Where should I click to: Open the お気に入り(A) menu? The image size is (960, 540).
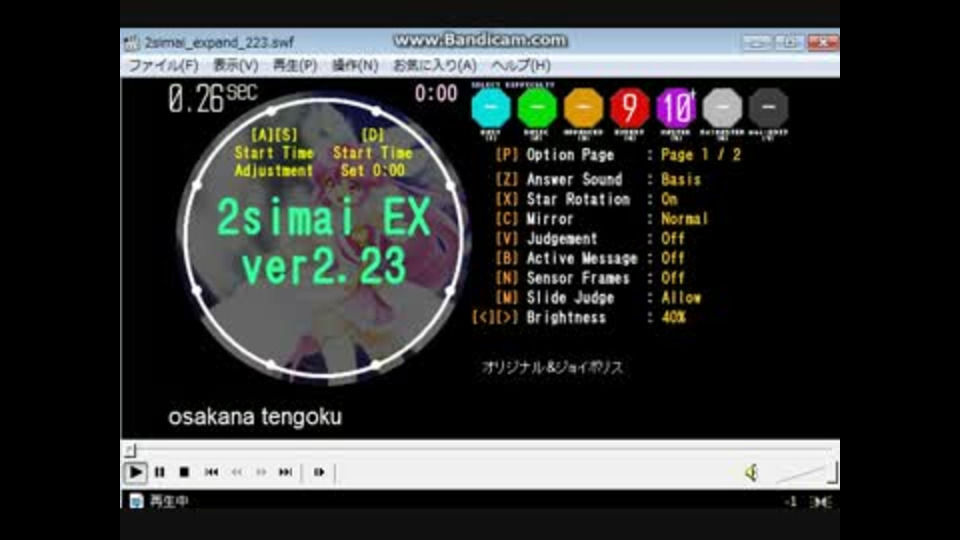click(435, 65)
